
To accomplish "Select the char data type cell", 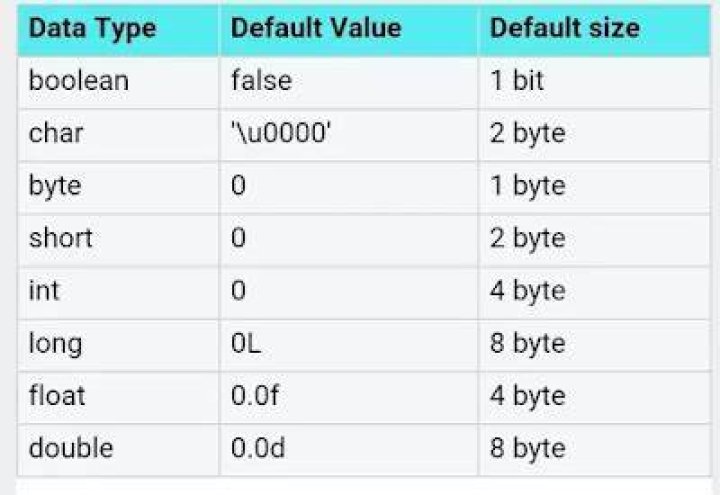I will point(118,135).
